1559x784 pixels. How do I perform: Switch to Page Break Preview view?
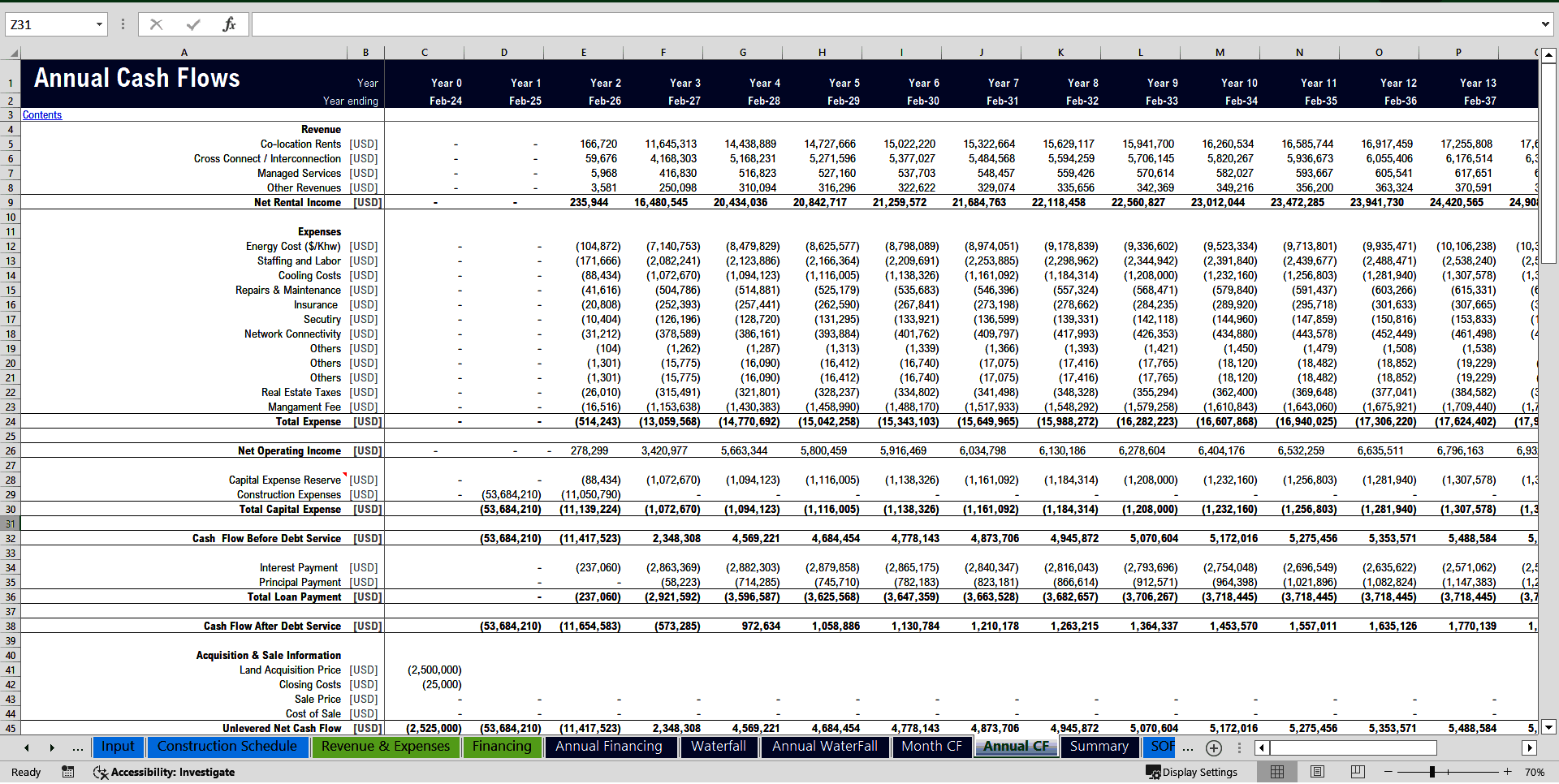(x=1358, y=772)
